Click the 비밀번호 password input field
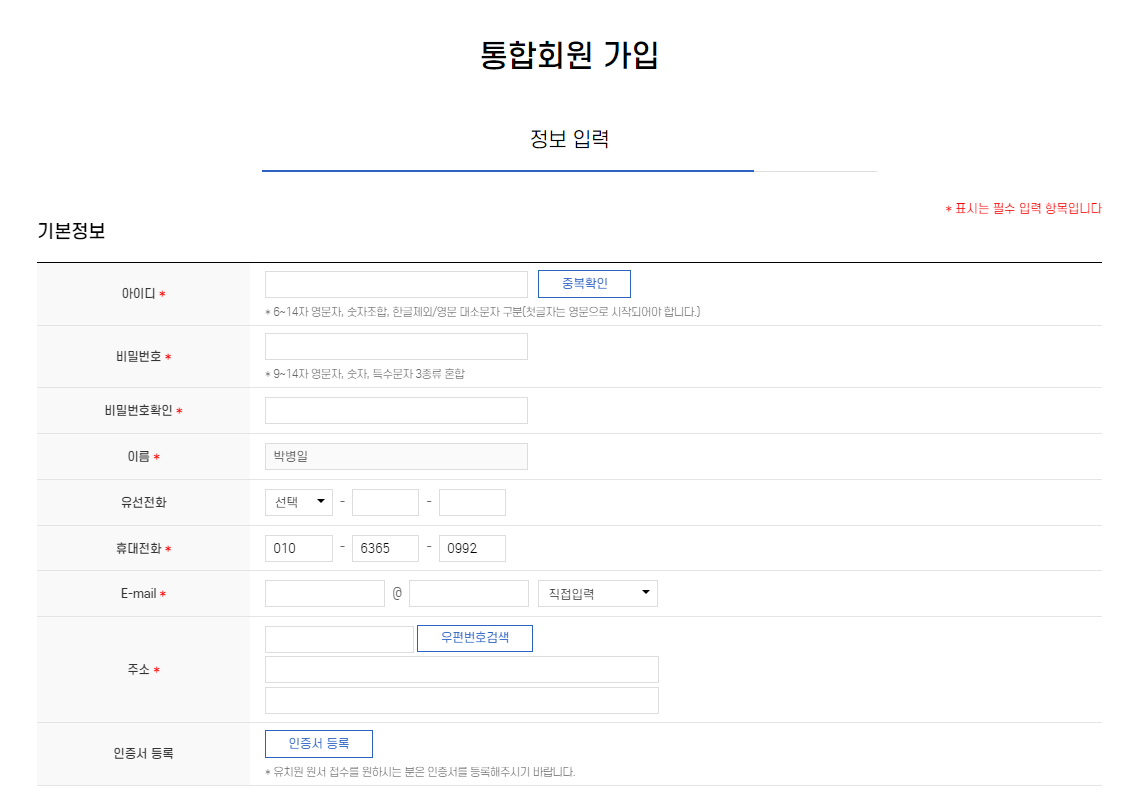Screen dimensions: 1133x807 pyautogui.click(x=395, y=345)
